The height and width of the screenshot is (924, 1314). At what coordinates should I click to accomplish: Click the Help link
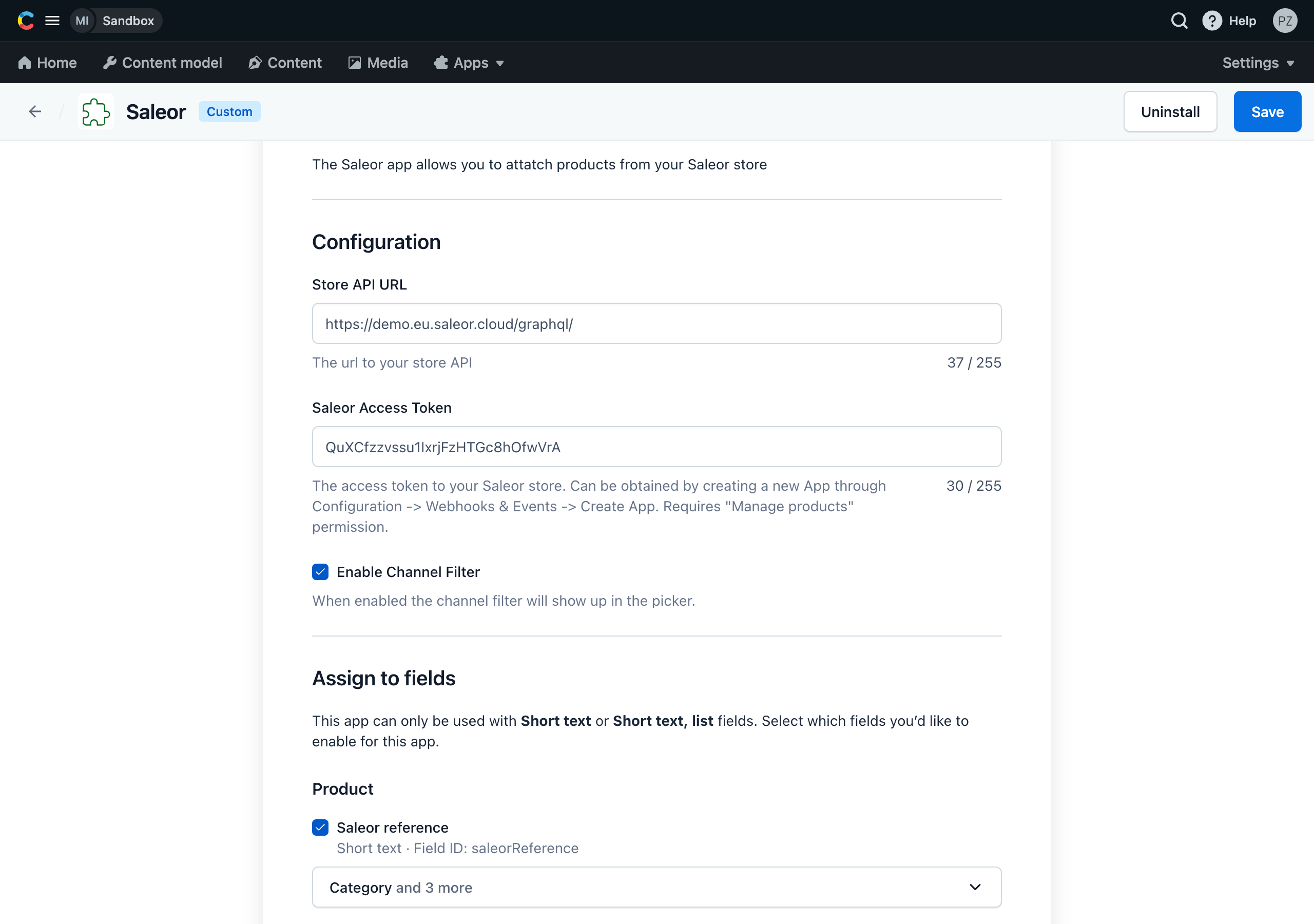pyautogui.click(x=1242, y=21)
